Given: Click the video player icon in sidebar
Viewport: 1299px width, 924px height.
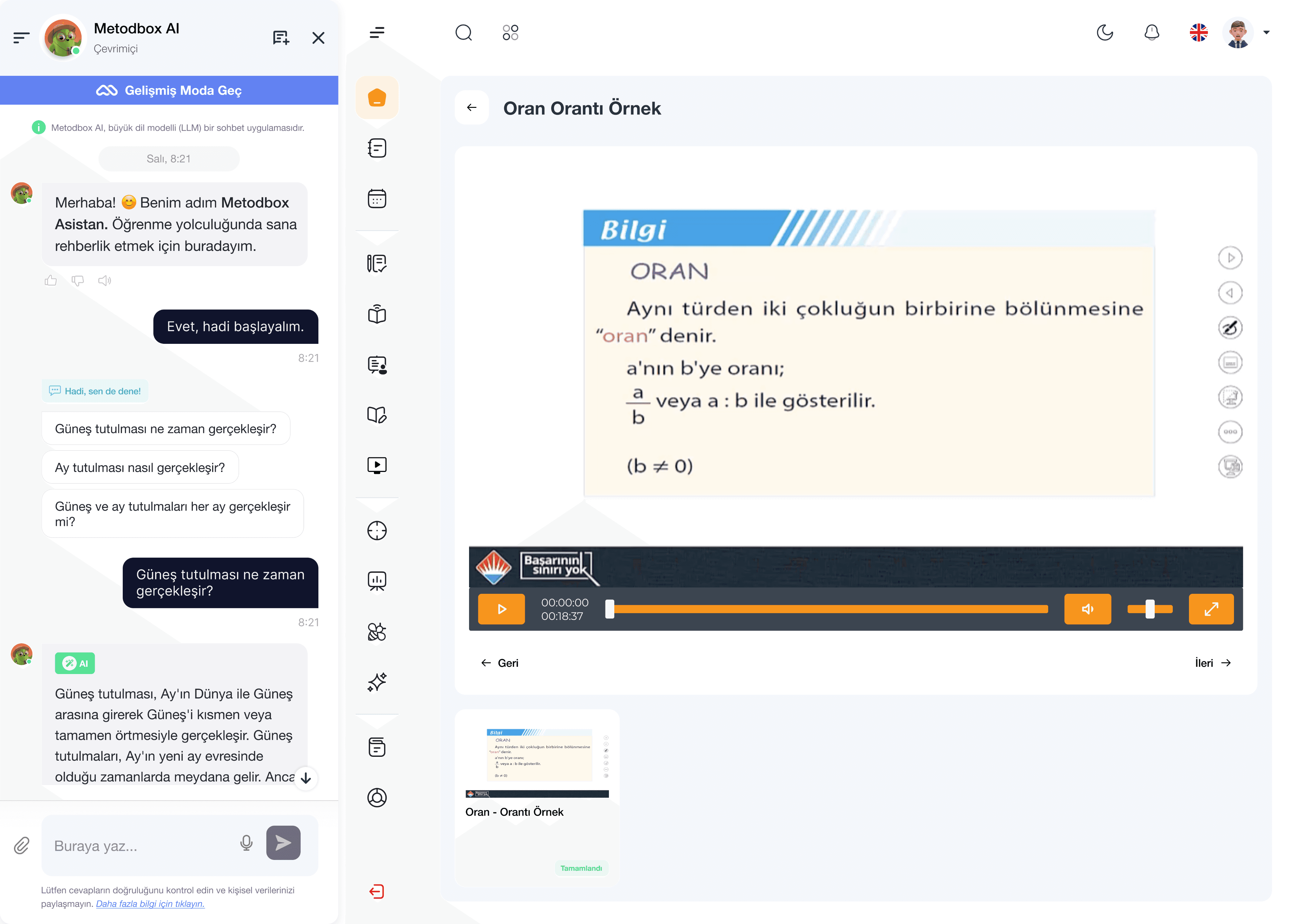Looking at the screenshot, I should point(376,465).
